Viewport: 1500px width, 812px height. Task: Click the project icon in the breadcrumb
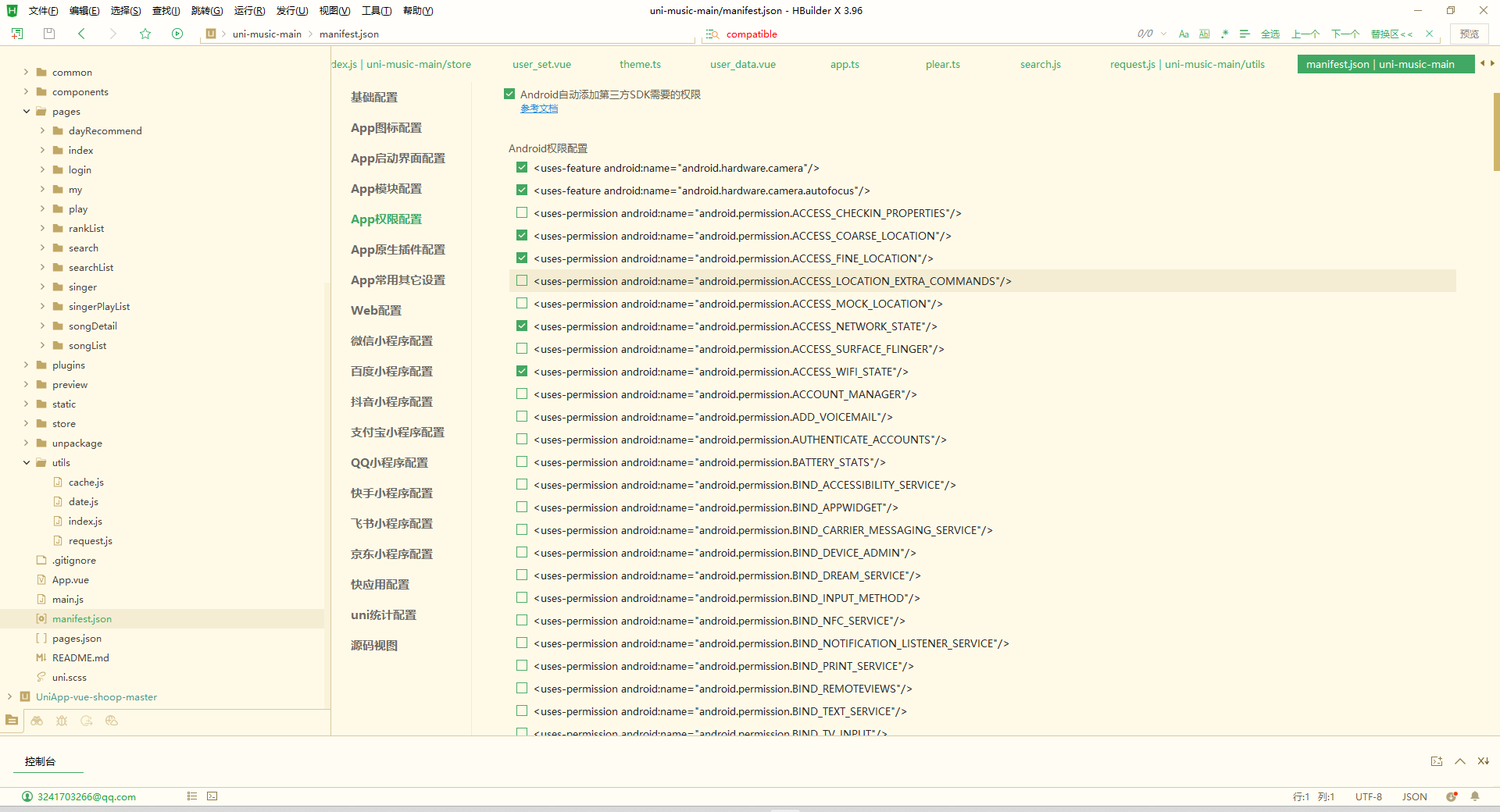click(211, 34)
